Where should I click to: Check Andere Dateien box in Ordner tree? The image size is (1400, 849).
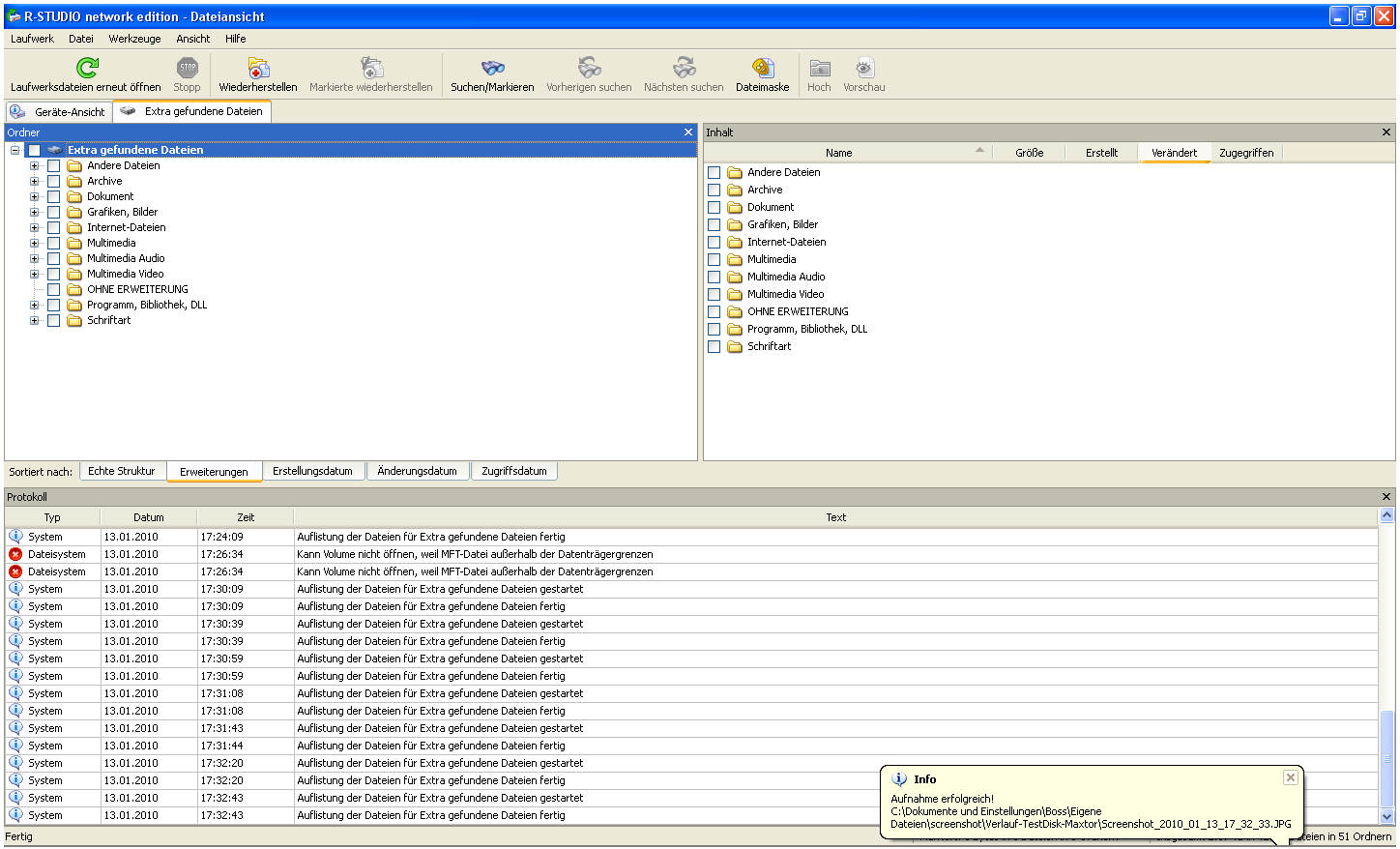pos(54,165)
